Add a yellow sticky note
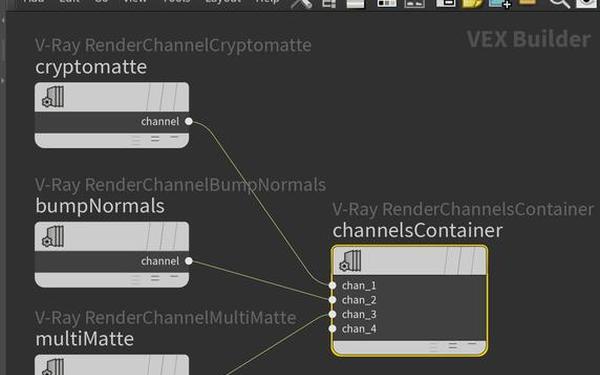The height and width of the screenshot is (375, 600). [x=472, y=3]
